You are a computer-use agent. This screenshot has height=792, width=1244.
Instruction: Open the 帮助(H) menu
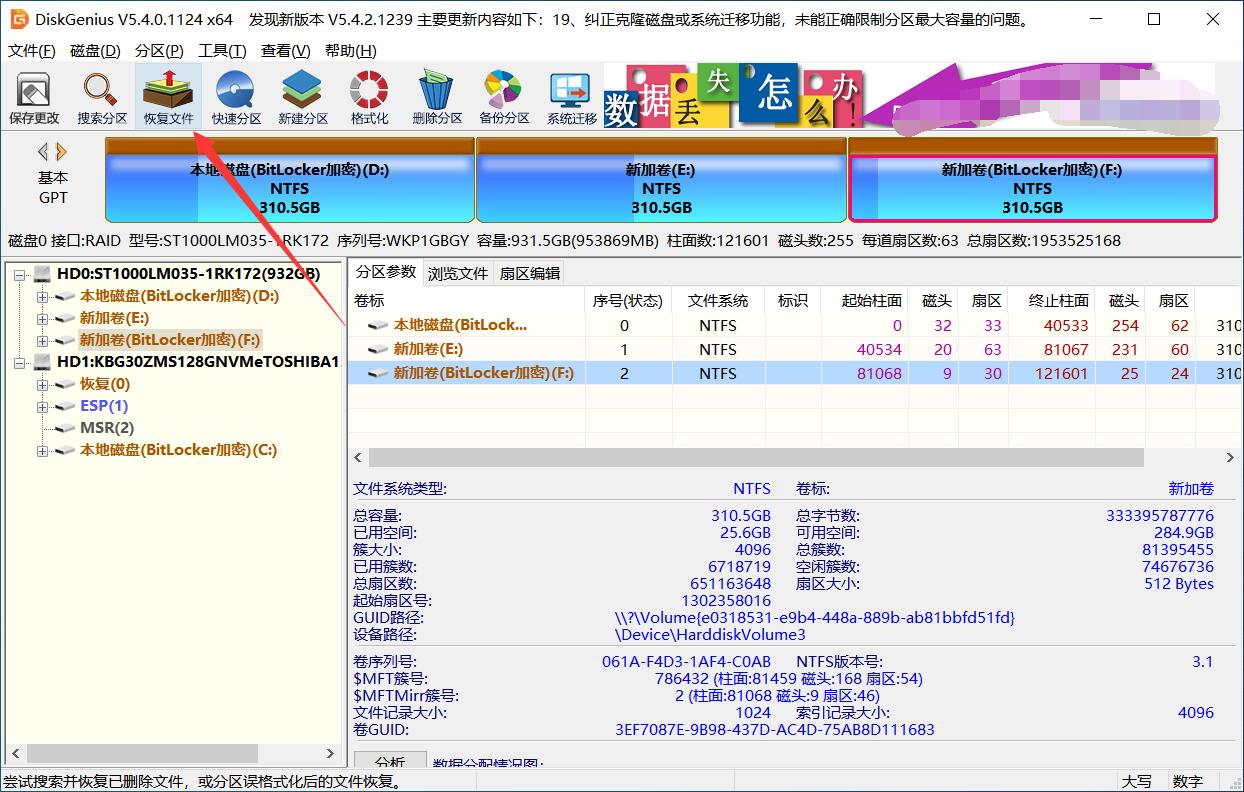351,51
